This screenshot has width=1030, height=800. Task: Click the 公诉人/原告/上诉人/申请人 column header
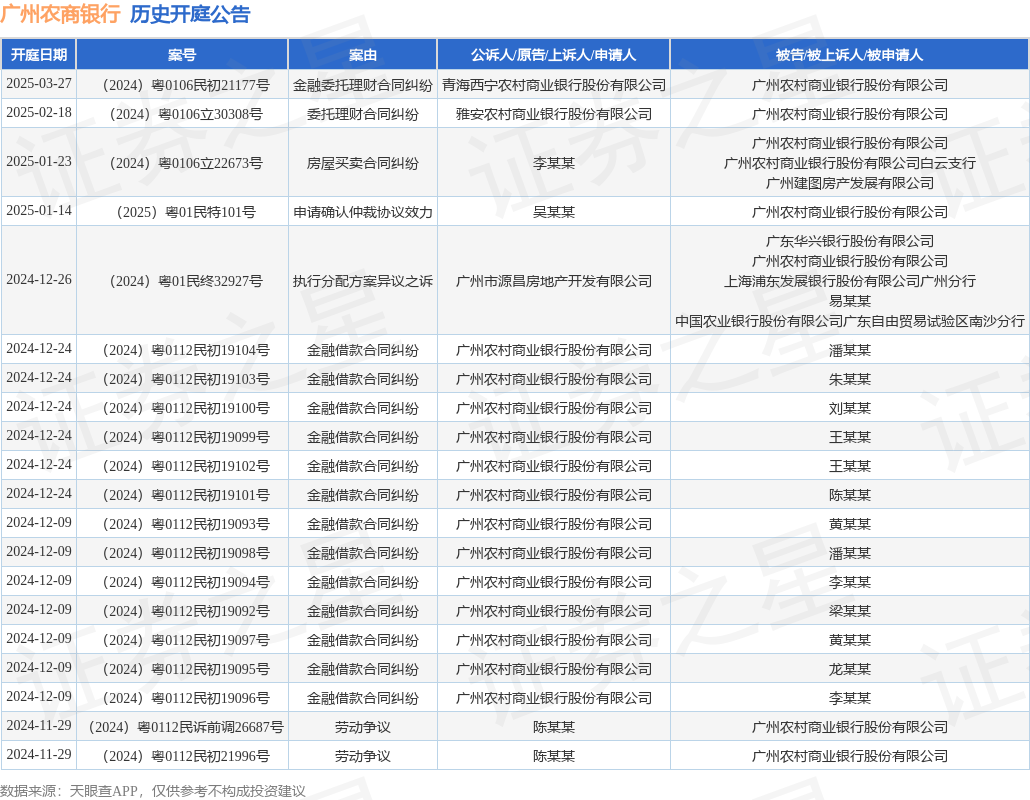pyautogui.click(x=554, y=55)
